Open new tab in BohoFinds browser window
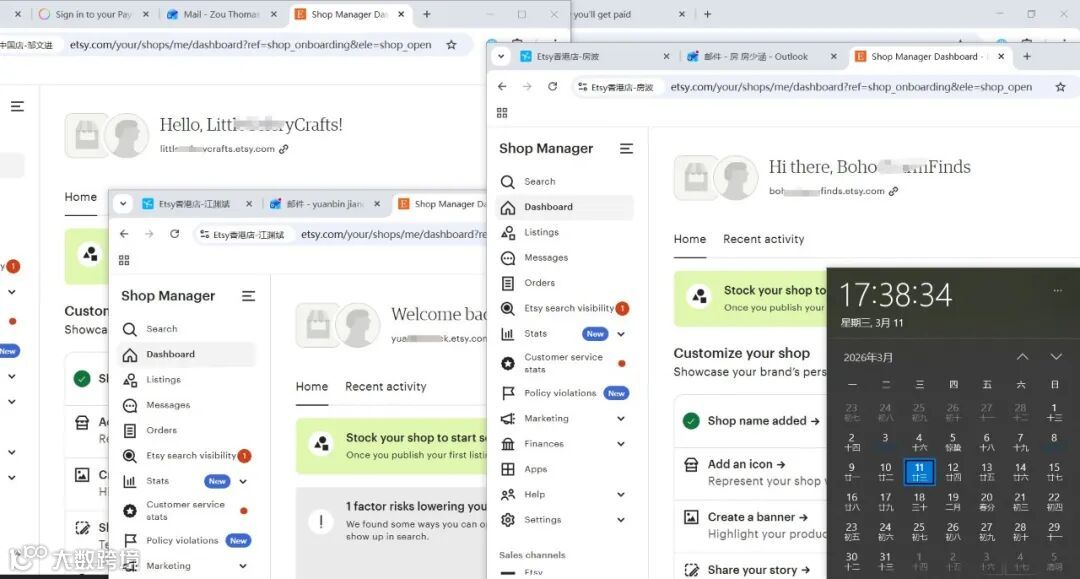This screenshot has width=1080, height=579. tap(1027, 56)
